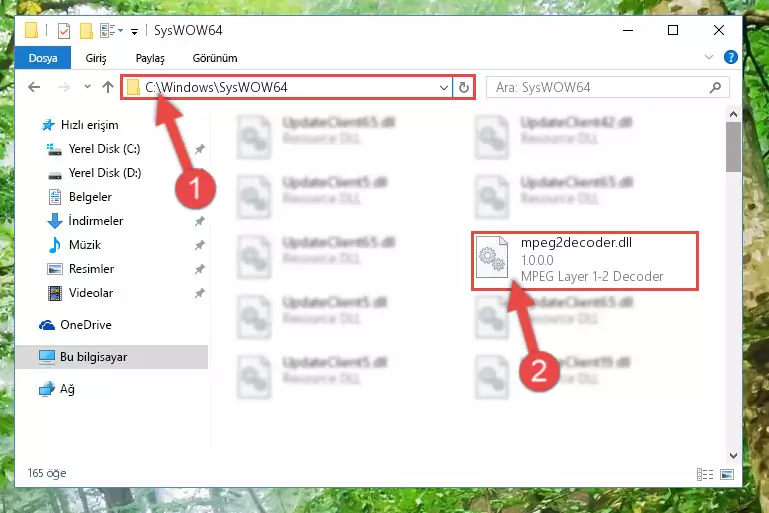Switch to the Görünüm ribbon tab
769x513 pixels.
coord(215,58)
